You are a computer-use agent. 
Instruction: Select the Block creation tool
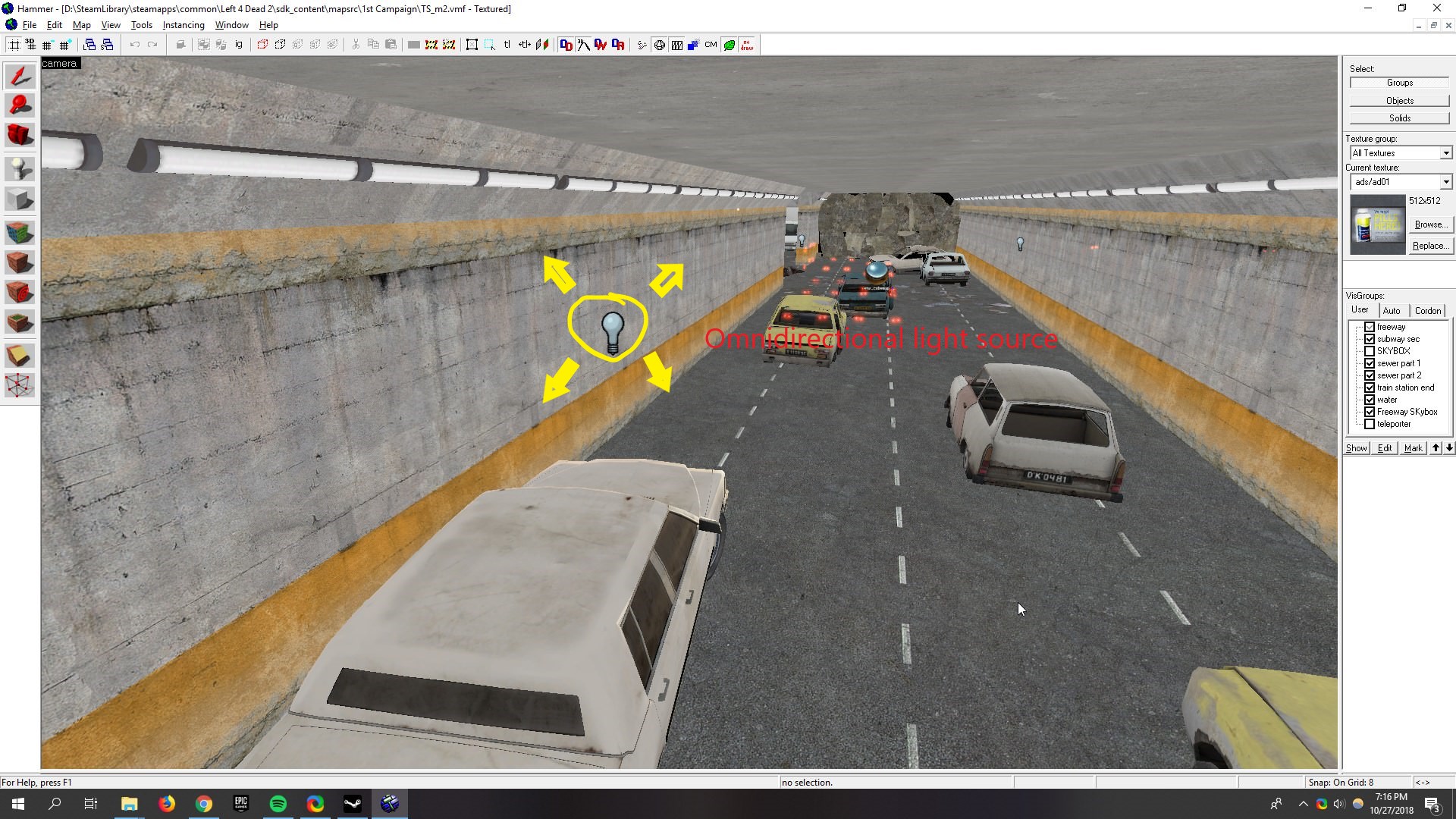(20, 199)
